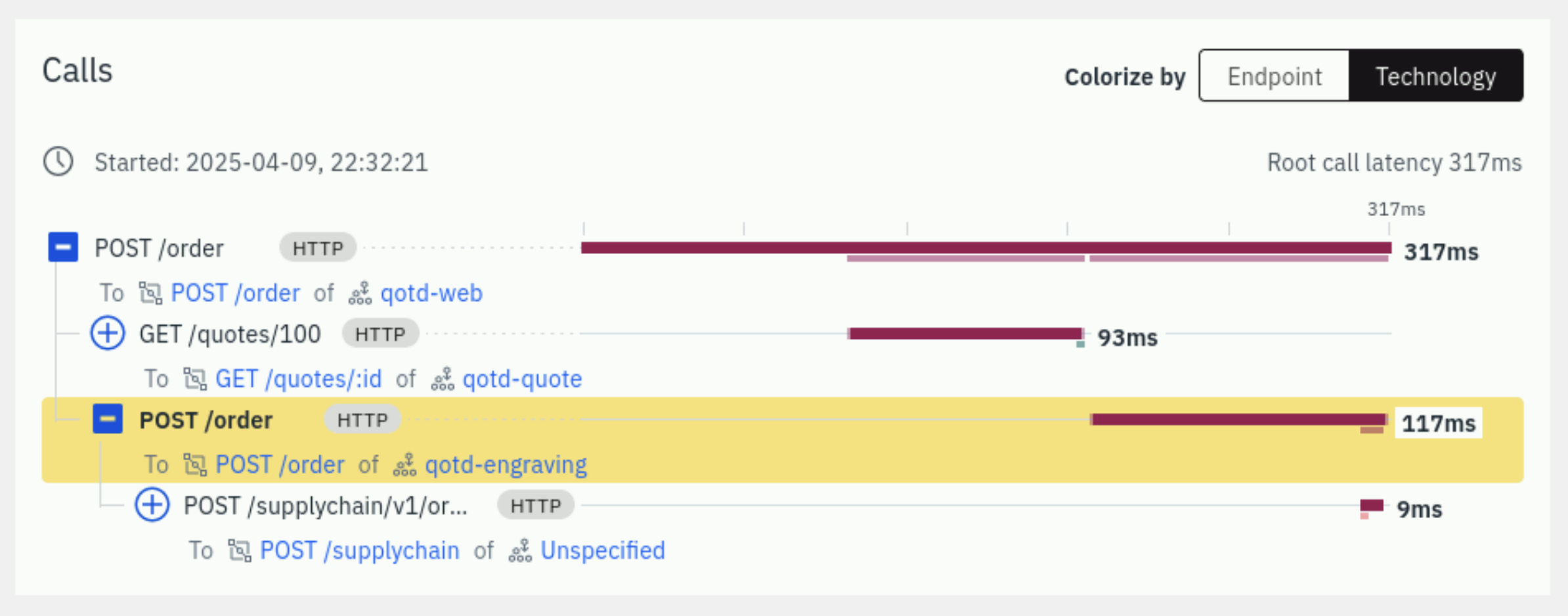Select the 93ms GET /quotes timeline bar

[965, 334]
